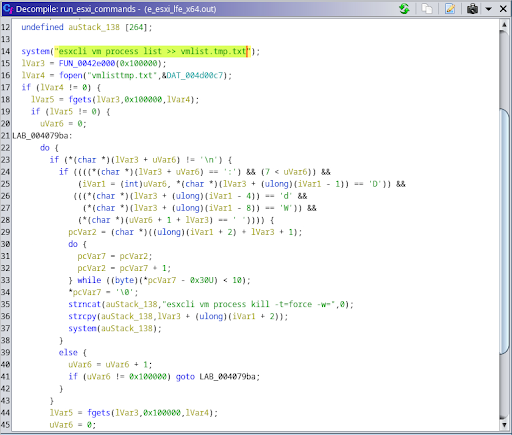Click pcVar7 = pcVar2 on line 31
The image size is (512, 435).
(115, 256)
